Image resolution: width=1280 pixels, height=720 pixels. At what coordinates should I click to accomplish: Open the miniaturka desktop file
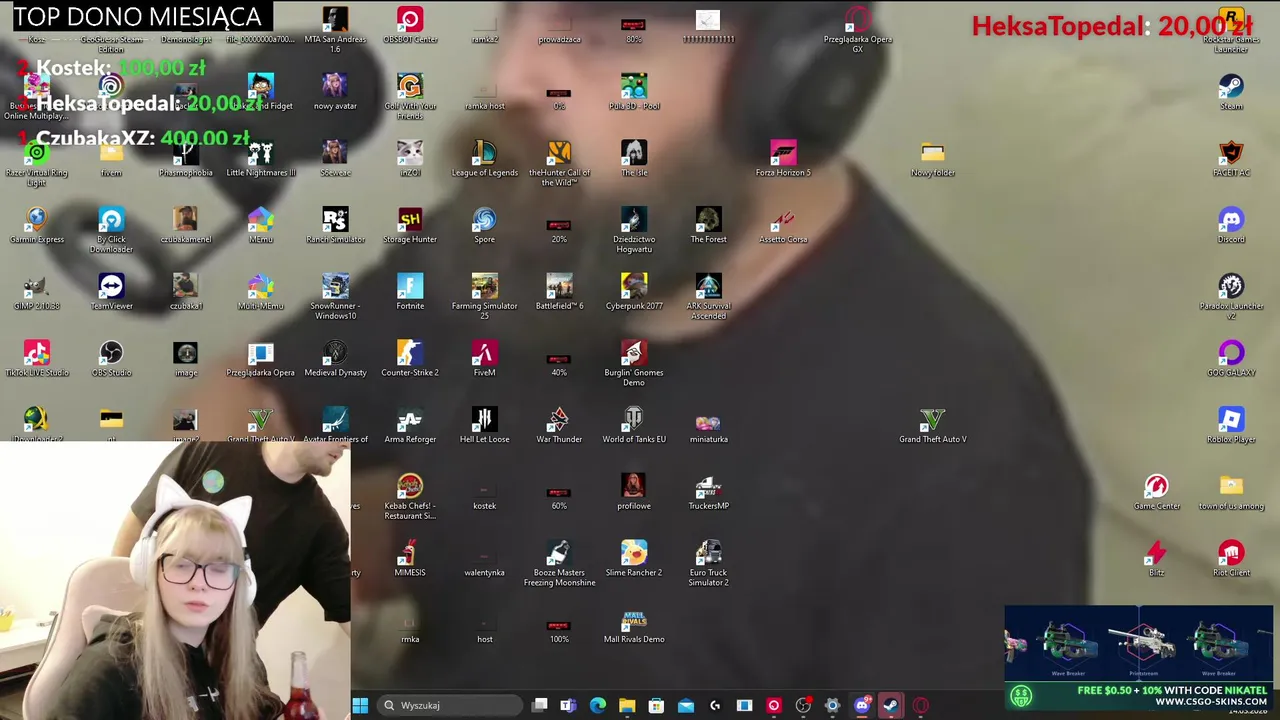pos(708,425)
